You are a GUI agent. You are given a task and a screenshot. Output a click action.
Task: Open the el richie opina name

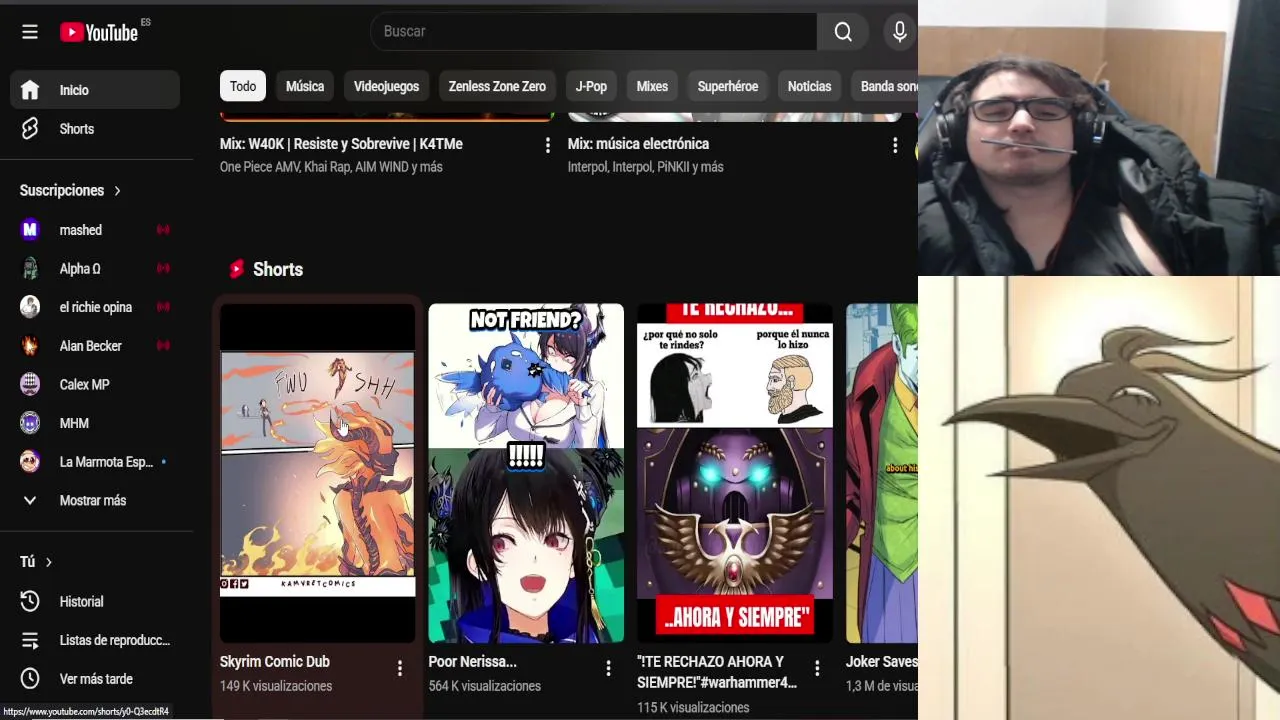coord(96,307)
